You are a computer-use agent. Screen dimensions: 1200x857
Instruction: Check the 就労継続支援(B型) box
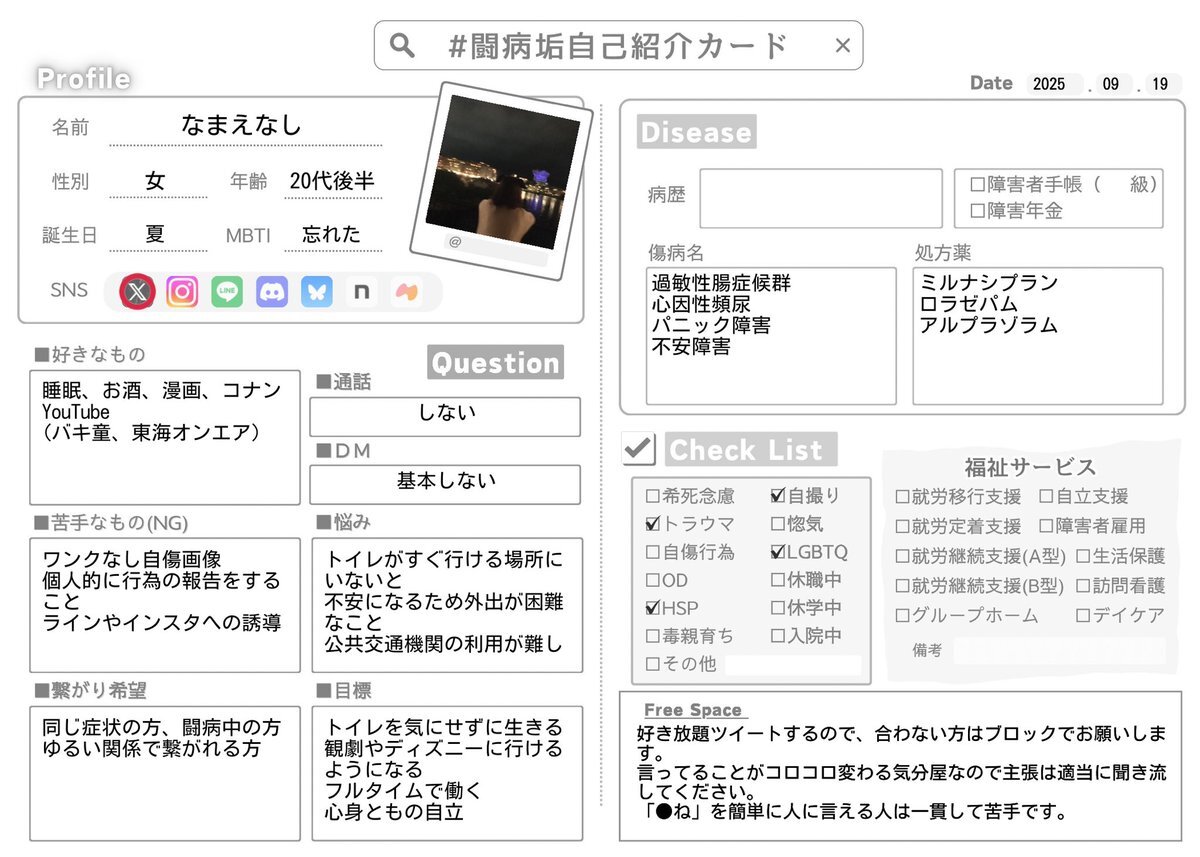coord(902,586)
